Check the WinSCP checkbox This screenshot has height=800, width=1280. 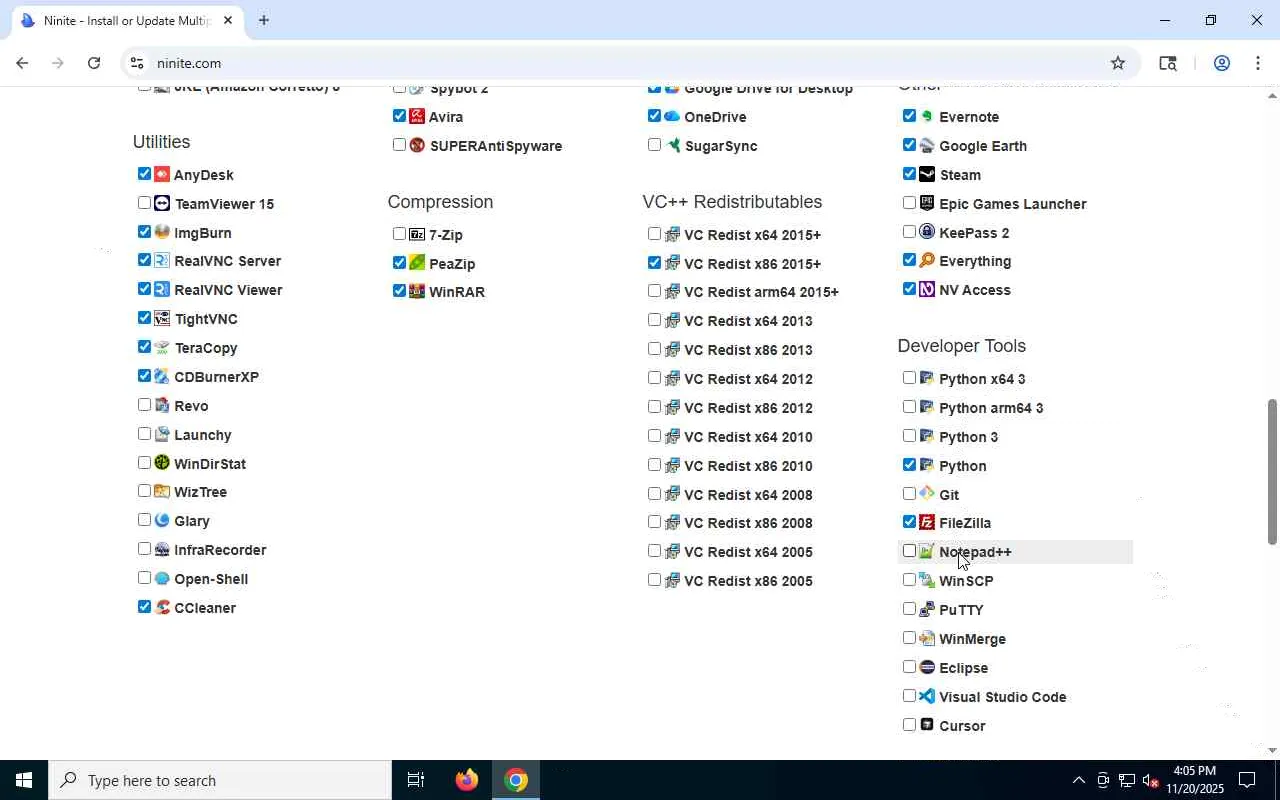click(909, 580)
